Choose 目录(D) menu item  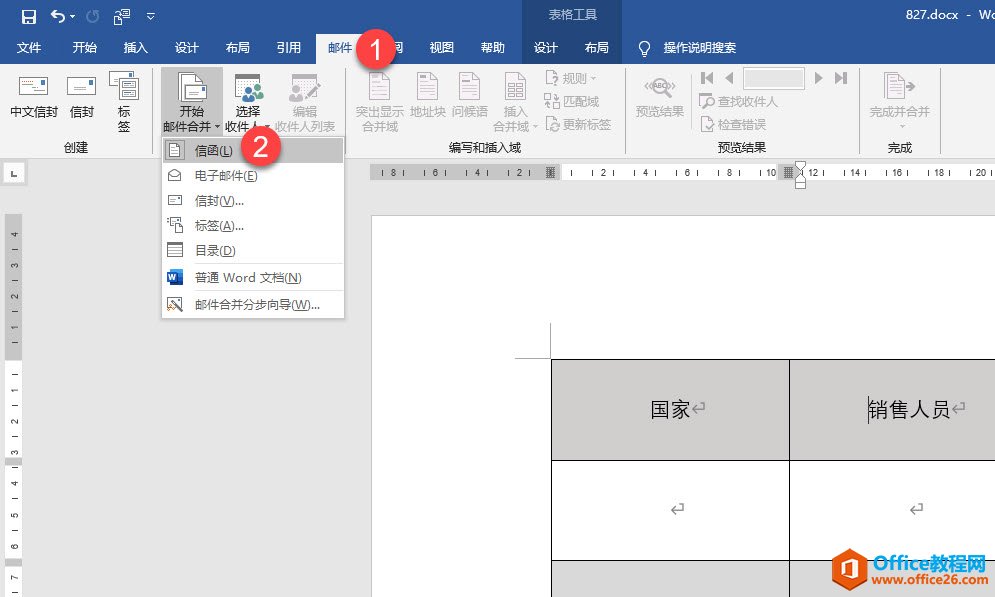[x=253, y=250]
